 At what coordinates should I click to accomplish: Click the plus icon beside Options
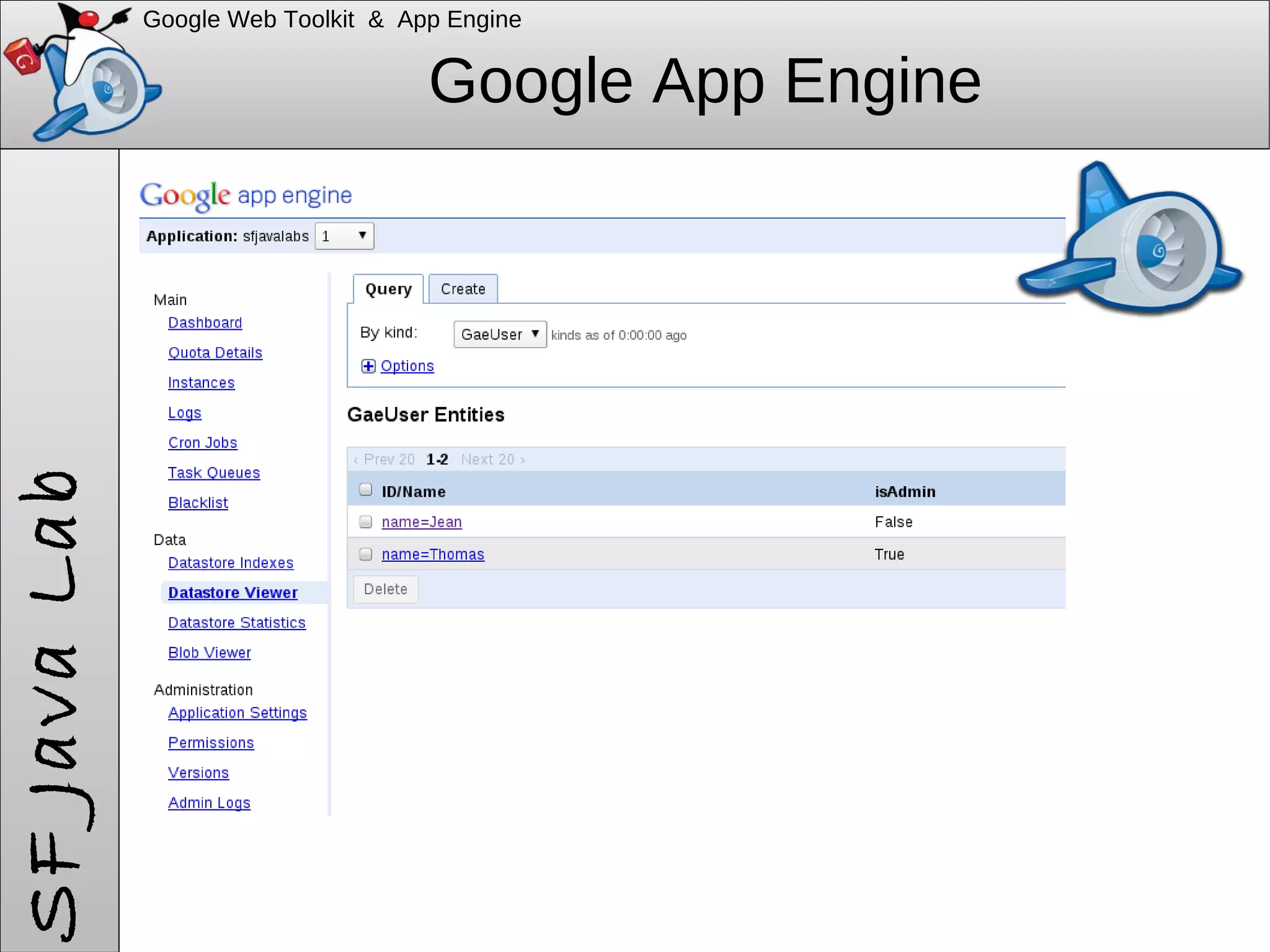pyautogui.click(x=368, y=366)
